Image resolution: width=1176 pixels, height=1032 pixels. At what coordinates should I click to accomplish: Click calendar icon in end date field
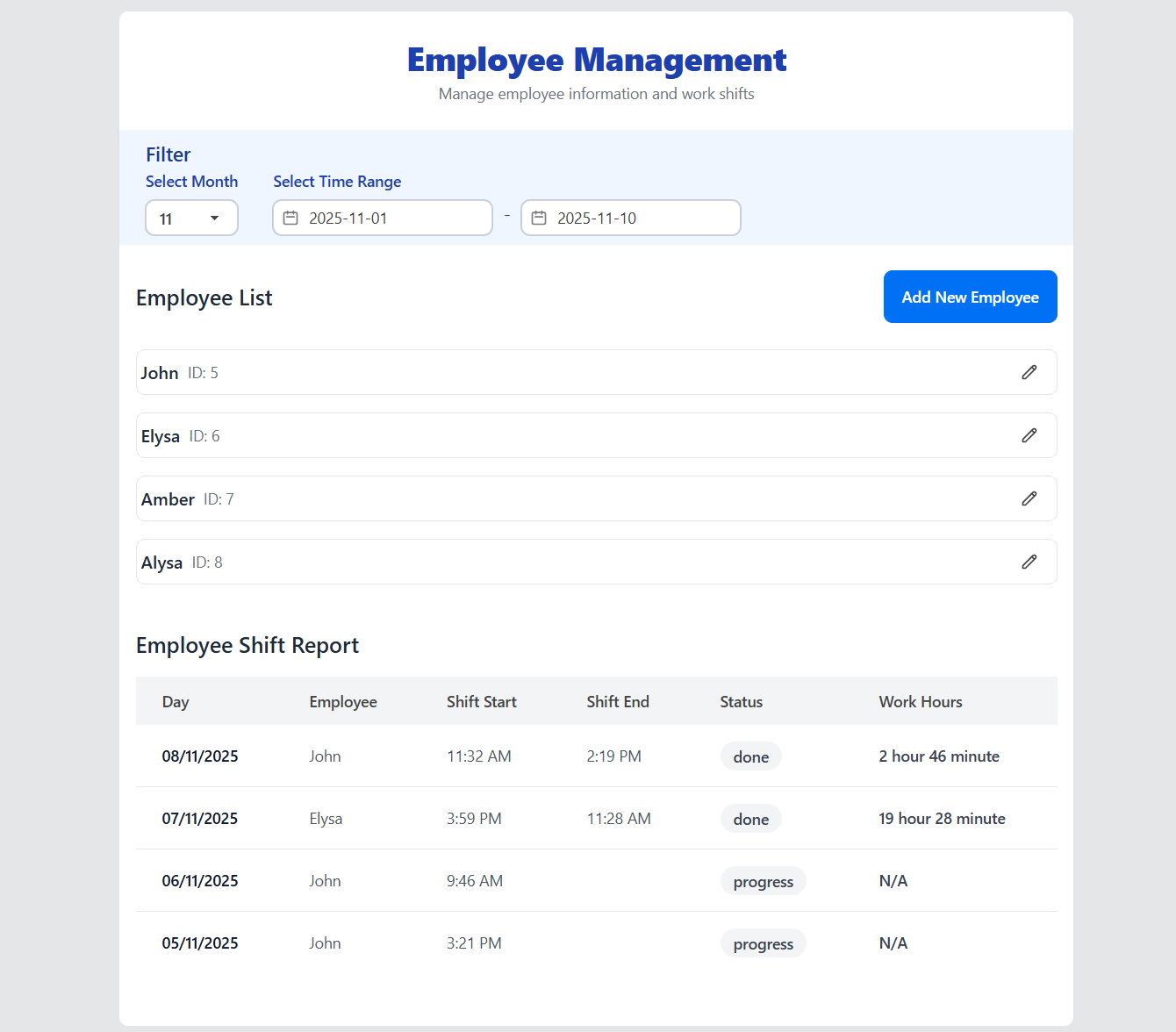coord(539,218)
